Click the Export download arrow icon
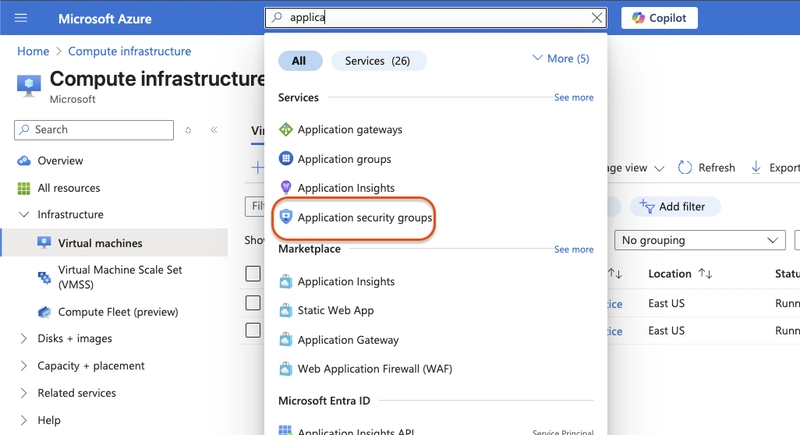The image size is (800, 435). (x=756, y=168)
